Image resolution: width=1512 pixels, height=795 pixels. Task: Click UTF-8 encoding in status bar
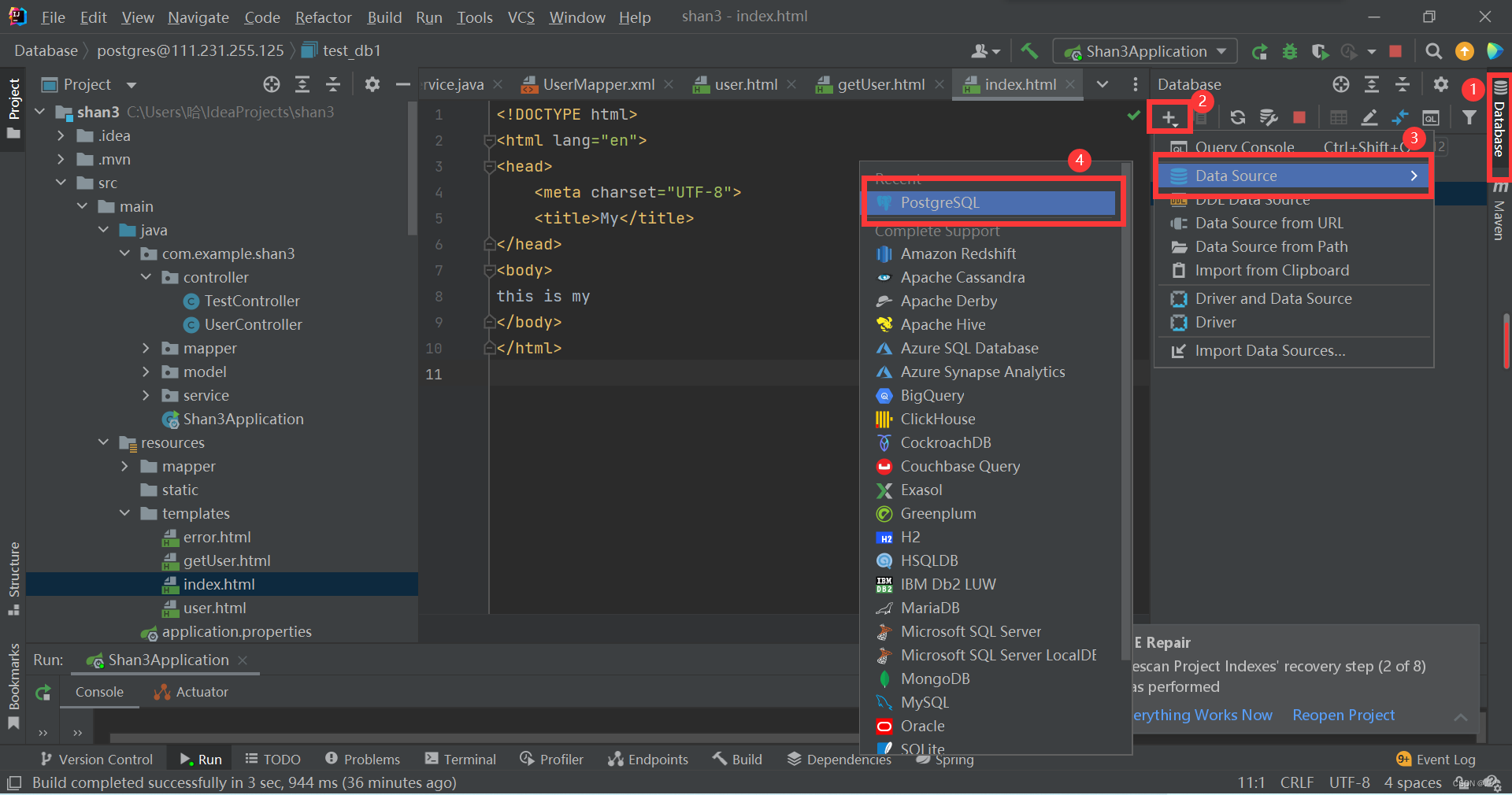1349,782
